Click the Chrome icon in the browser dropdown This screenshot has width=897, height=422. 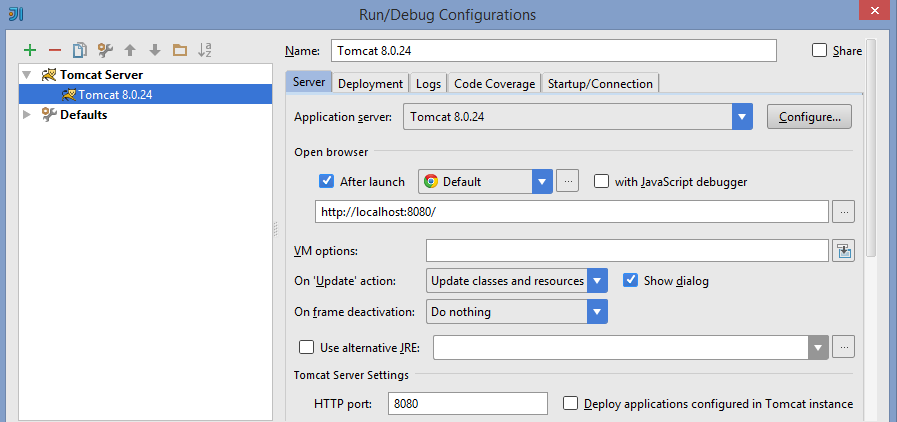[431, 182]
